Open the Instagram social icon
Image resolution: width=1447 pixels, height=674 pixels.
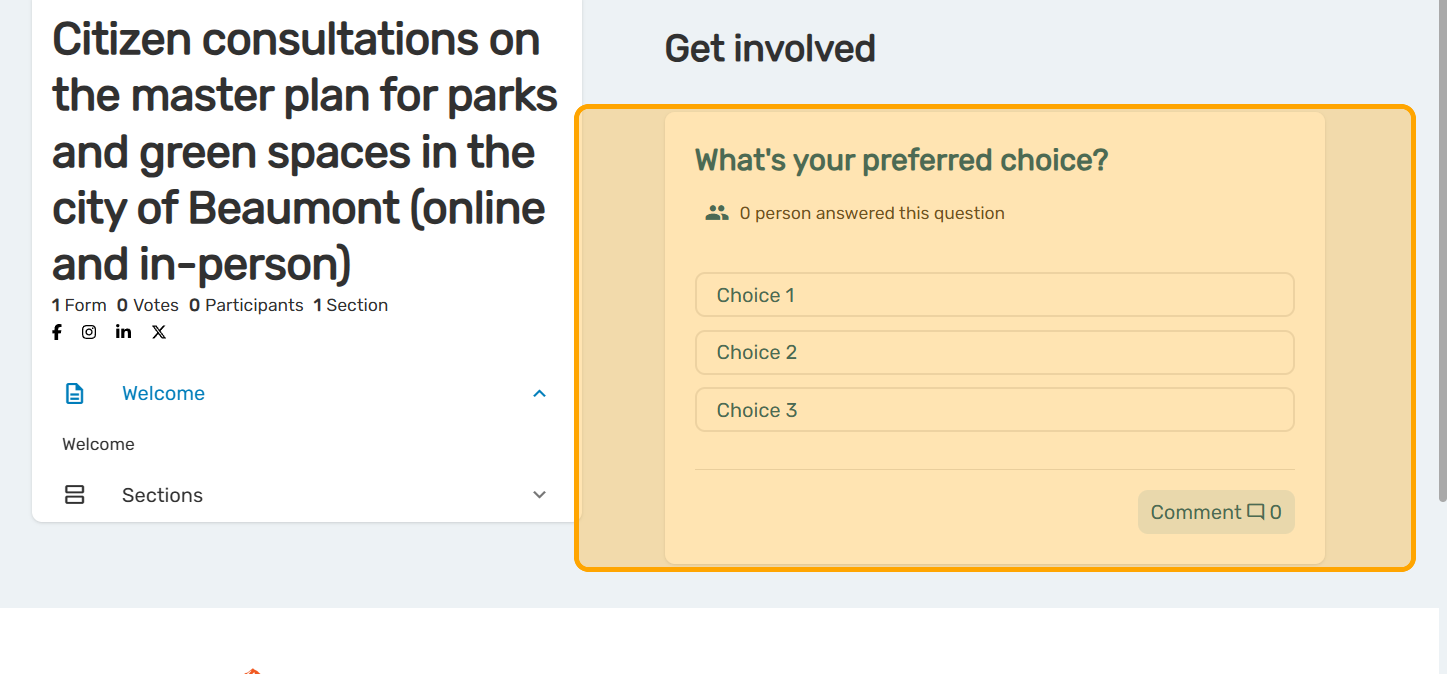[89, 333]
